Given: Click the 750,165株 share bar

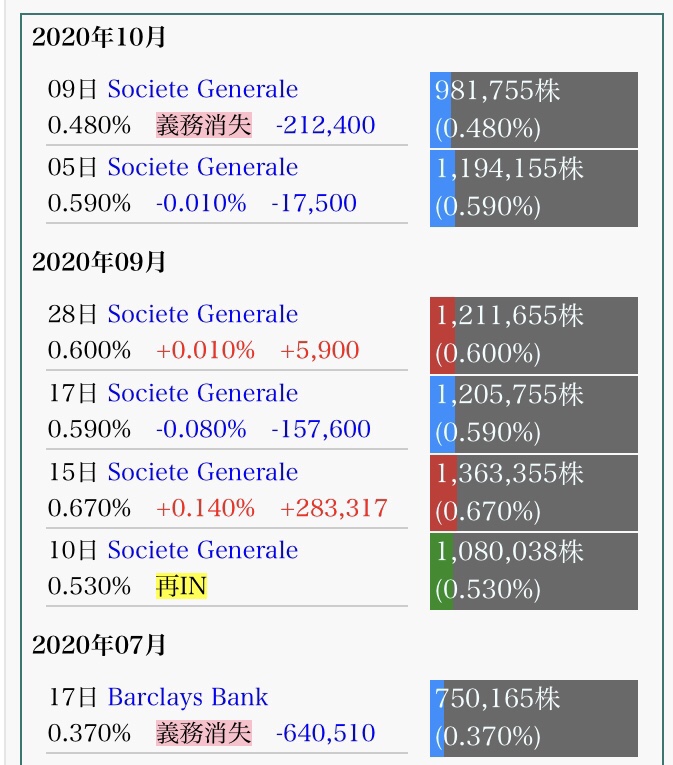Looking at the screenshot, I should [534, 718].
